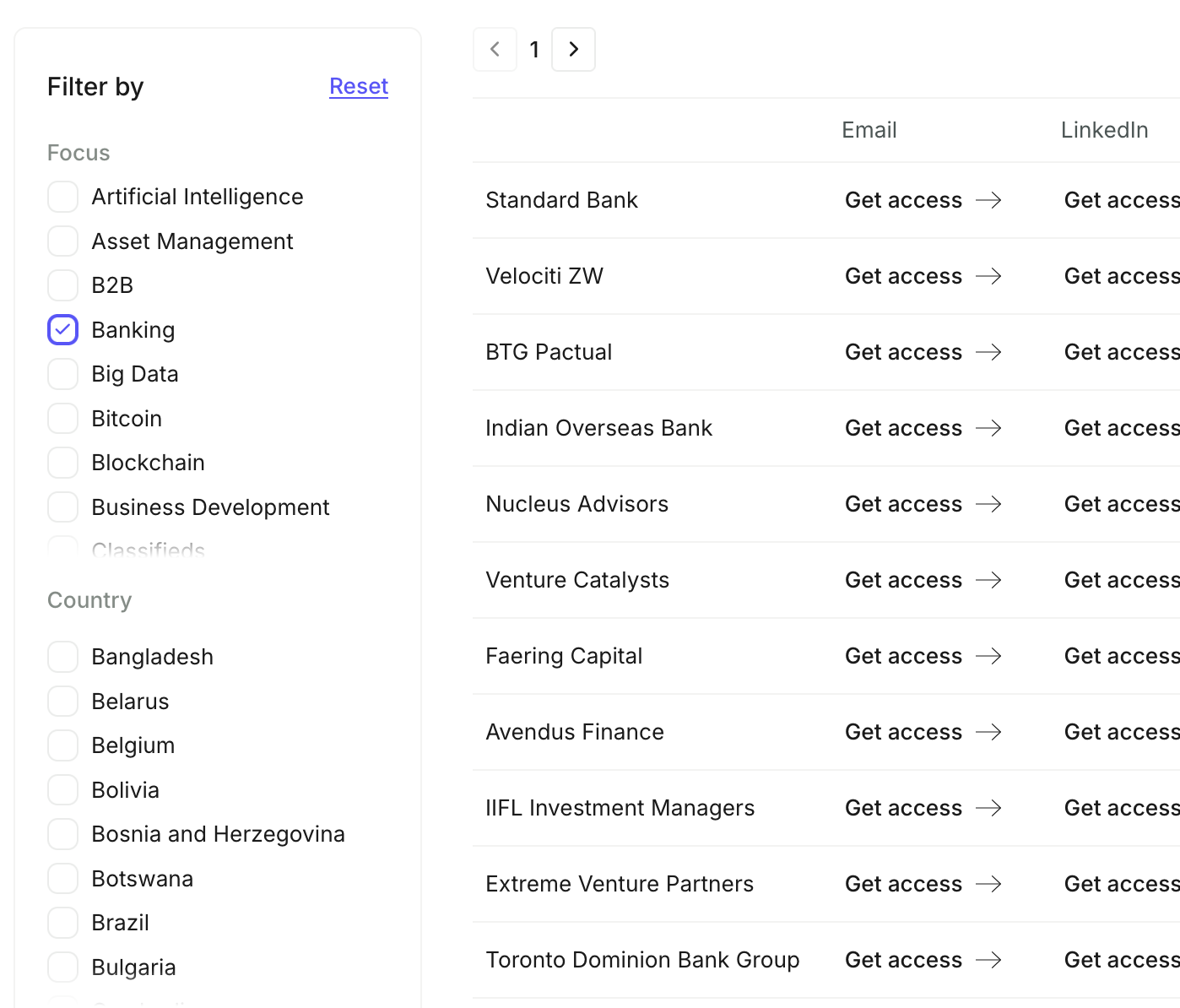This screenshot has width=1180, height=1008.
Task: Click the Email arrow for Extreme Venture Partners
Action: point(988,884)
